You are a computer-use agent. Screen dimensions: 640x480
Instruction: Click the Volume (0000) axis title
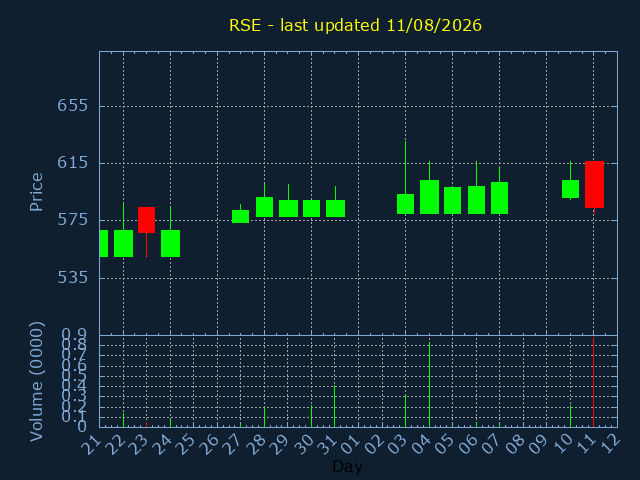pos(36,382)
